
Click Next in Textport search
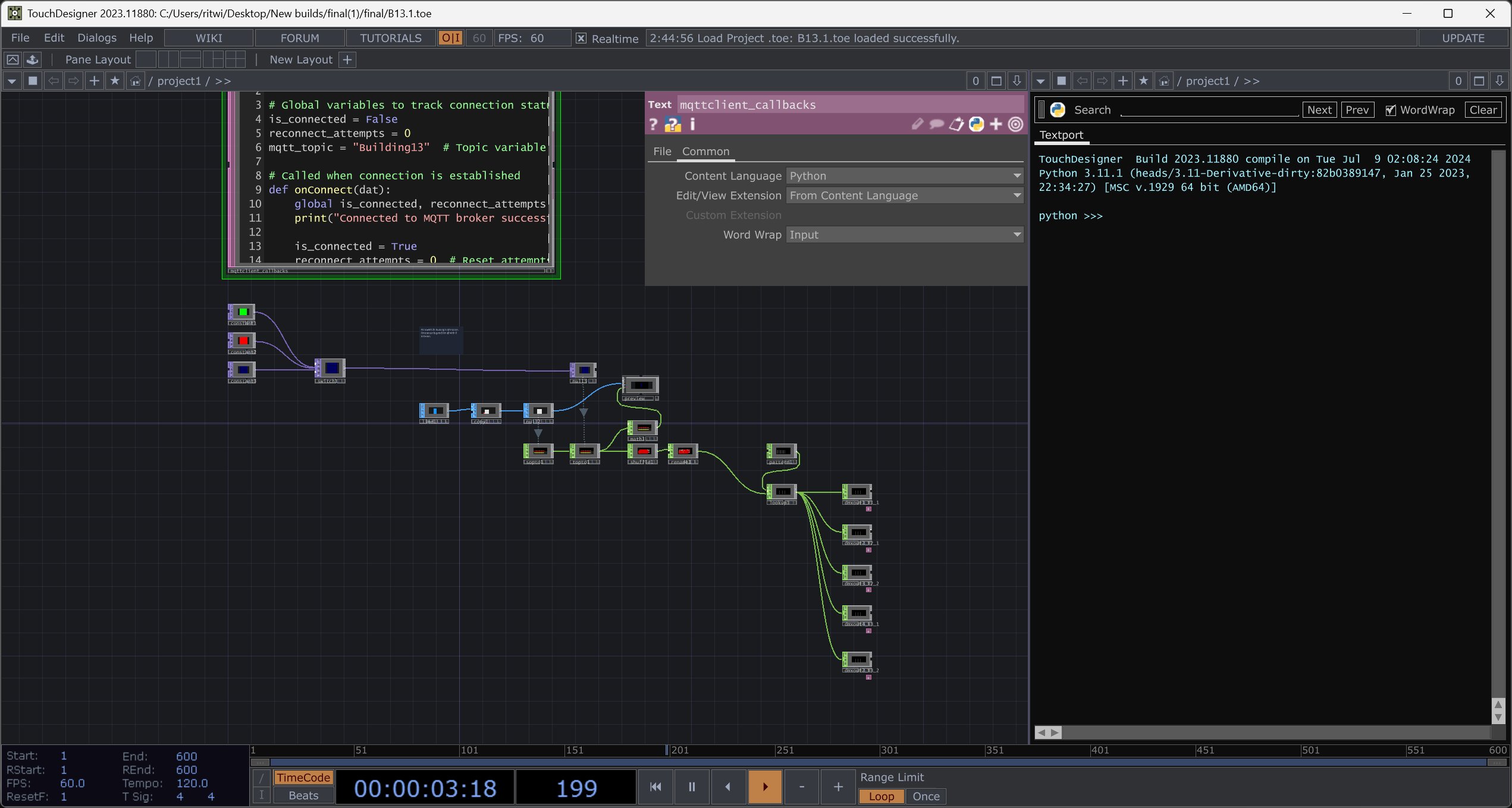[x=1319, y=110]
